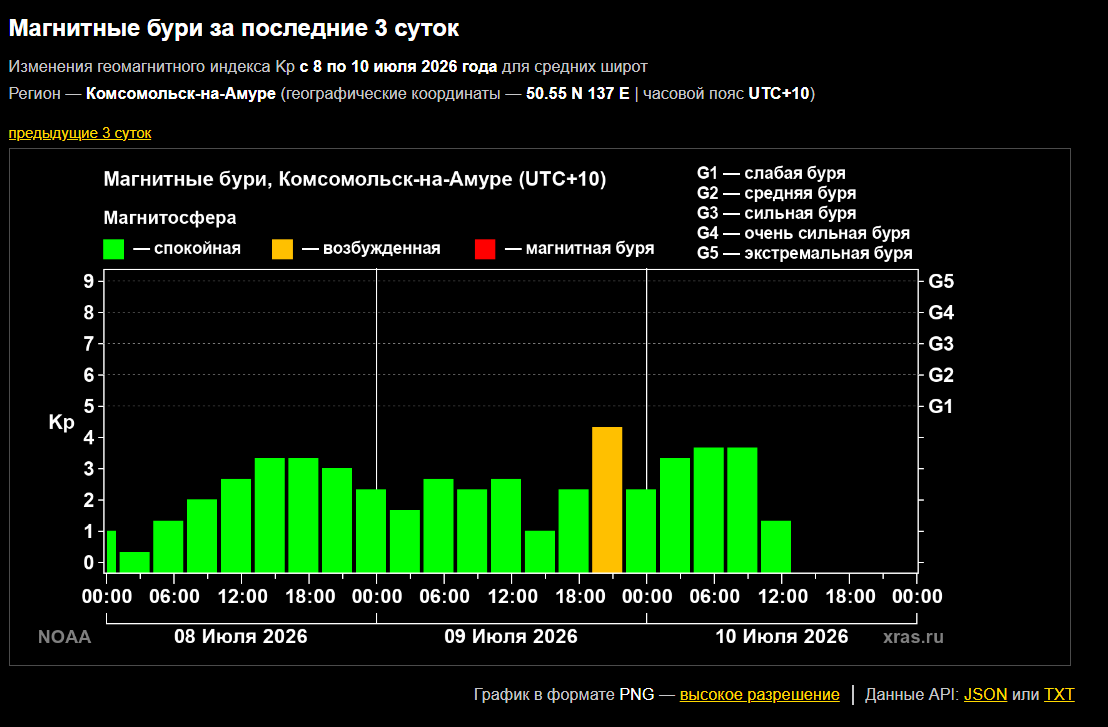The image size is (1108, 727).
Task: Select the orange Kp bar on 9 July
Action: click(x=607, y=500)
